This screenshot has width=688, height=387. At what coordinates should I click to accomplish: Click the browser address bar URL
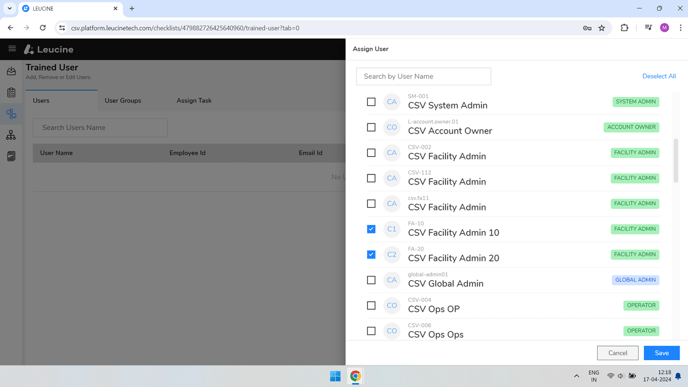pyautogui.click(x=185, y=28)
